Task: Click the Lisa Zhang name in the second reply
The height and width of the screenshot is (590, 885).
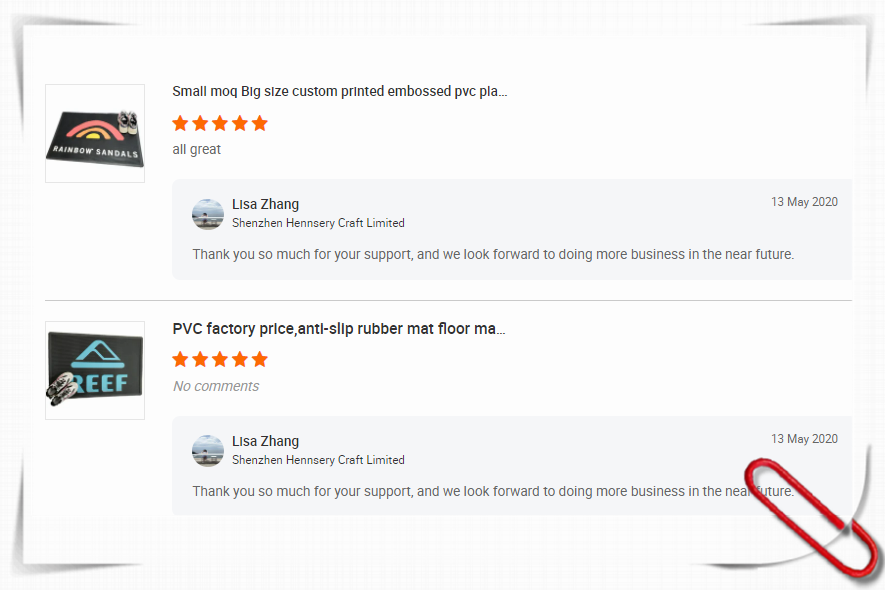Action: [265, 442]
